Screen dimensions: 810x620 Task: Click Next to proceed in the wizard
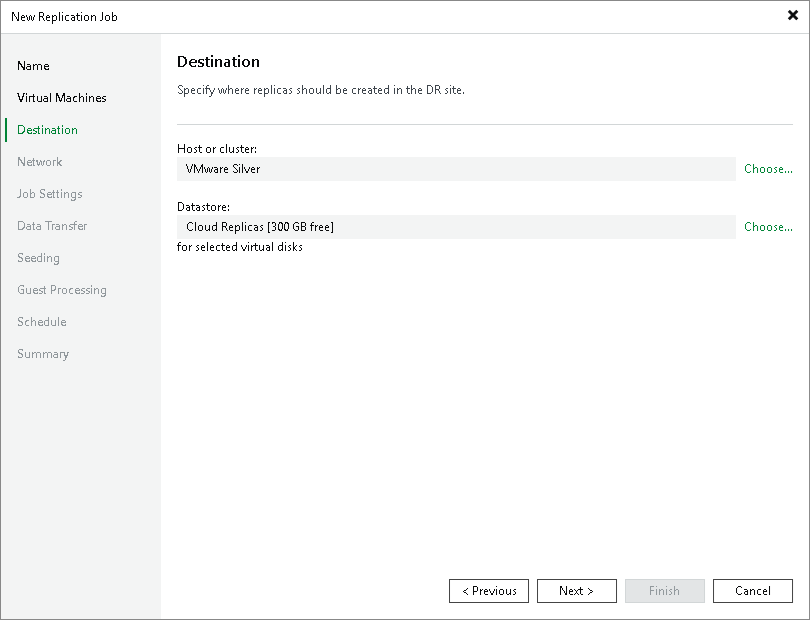click(x=577, y=590)
